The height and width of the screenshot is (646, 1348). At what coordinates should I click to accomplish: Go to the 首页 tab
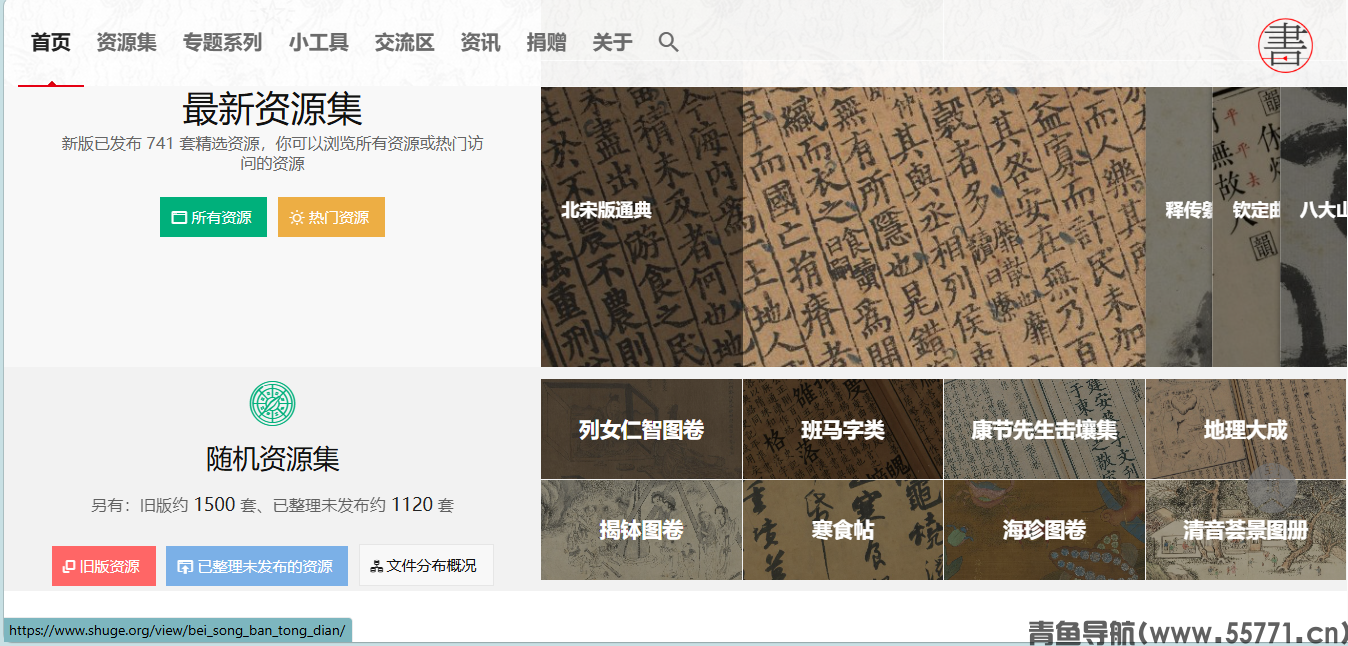click(51, 42)
